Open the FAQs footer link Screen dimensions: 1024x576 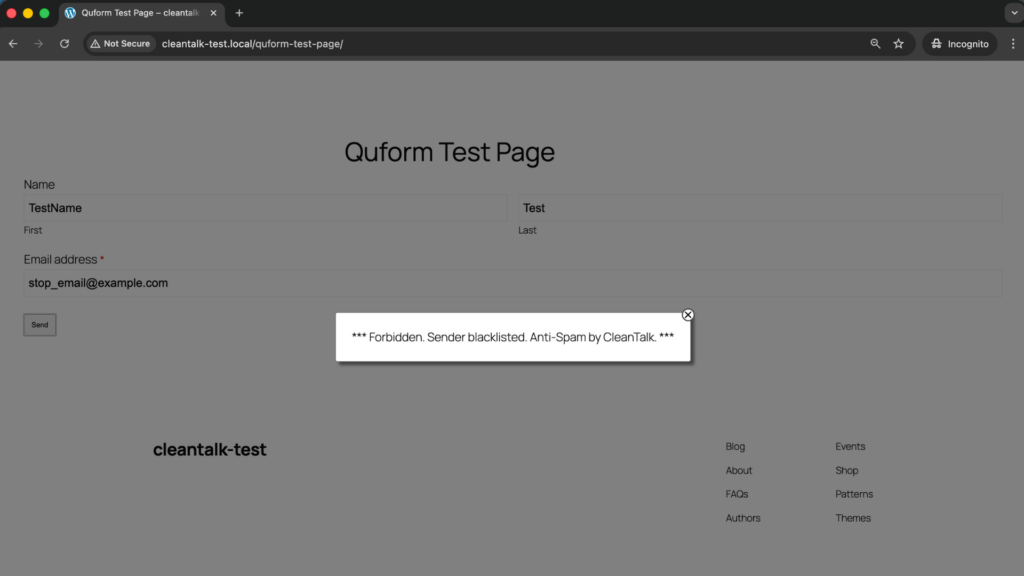tap(737, 494)
